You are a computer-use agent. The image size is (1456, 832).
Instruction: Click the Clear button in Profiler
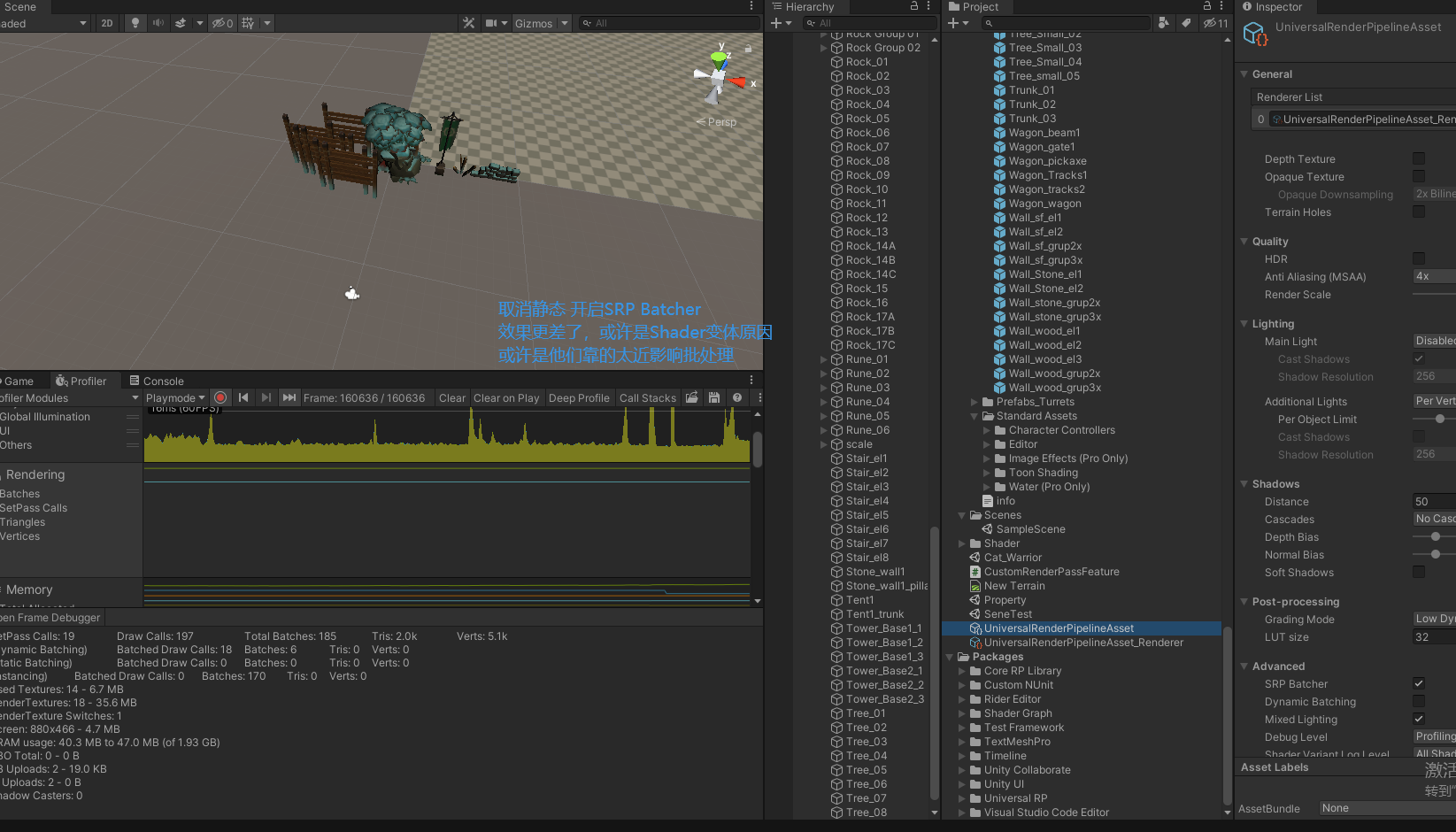451,397
